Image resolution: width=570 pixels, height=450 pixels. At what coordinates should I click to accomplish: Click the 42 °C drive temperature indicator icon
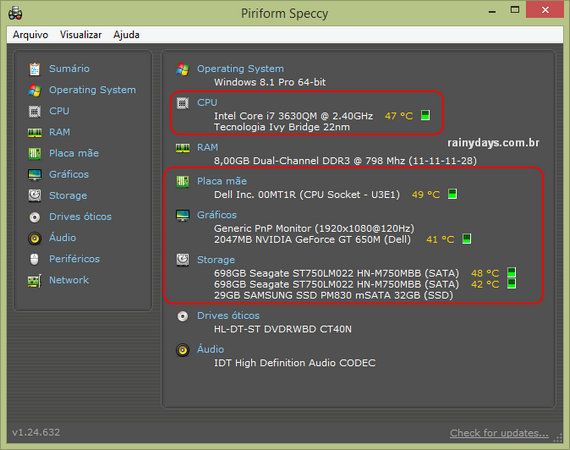tap(511, 284)
